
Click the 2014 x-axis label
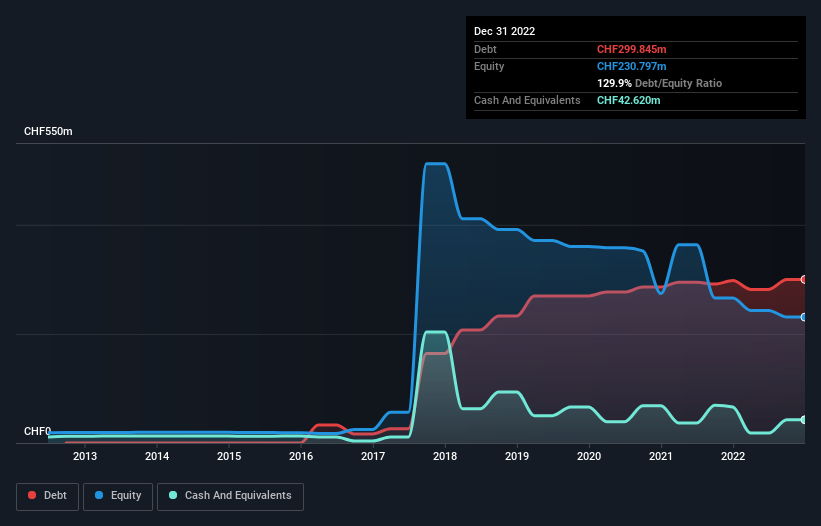click(157, 456)
